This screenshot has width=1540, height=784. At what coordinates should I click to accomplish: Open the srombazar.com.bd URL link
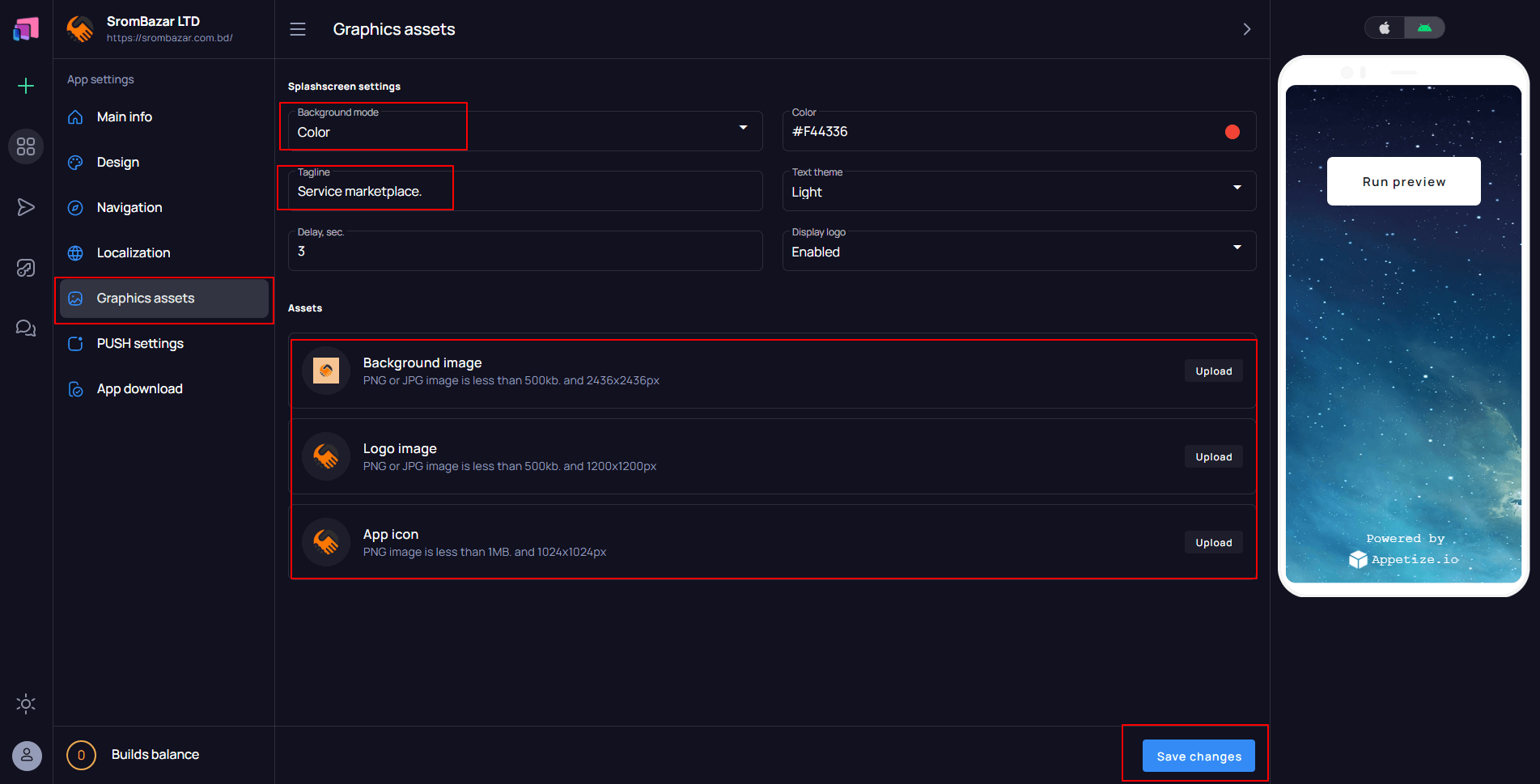(170, 38)
